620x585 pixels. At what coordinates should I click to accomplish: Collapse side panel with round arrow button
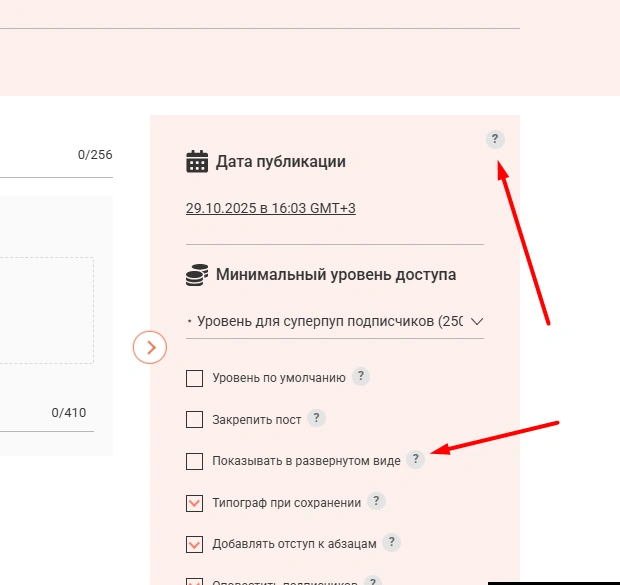150,347
